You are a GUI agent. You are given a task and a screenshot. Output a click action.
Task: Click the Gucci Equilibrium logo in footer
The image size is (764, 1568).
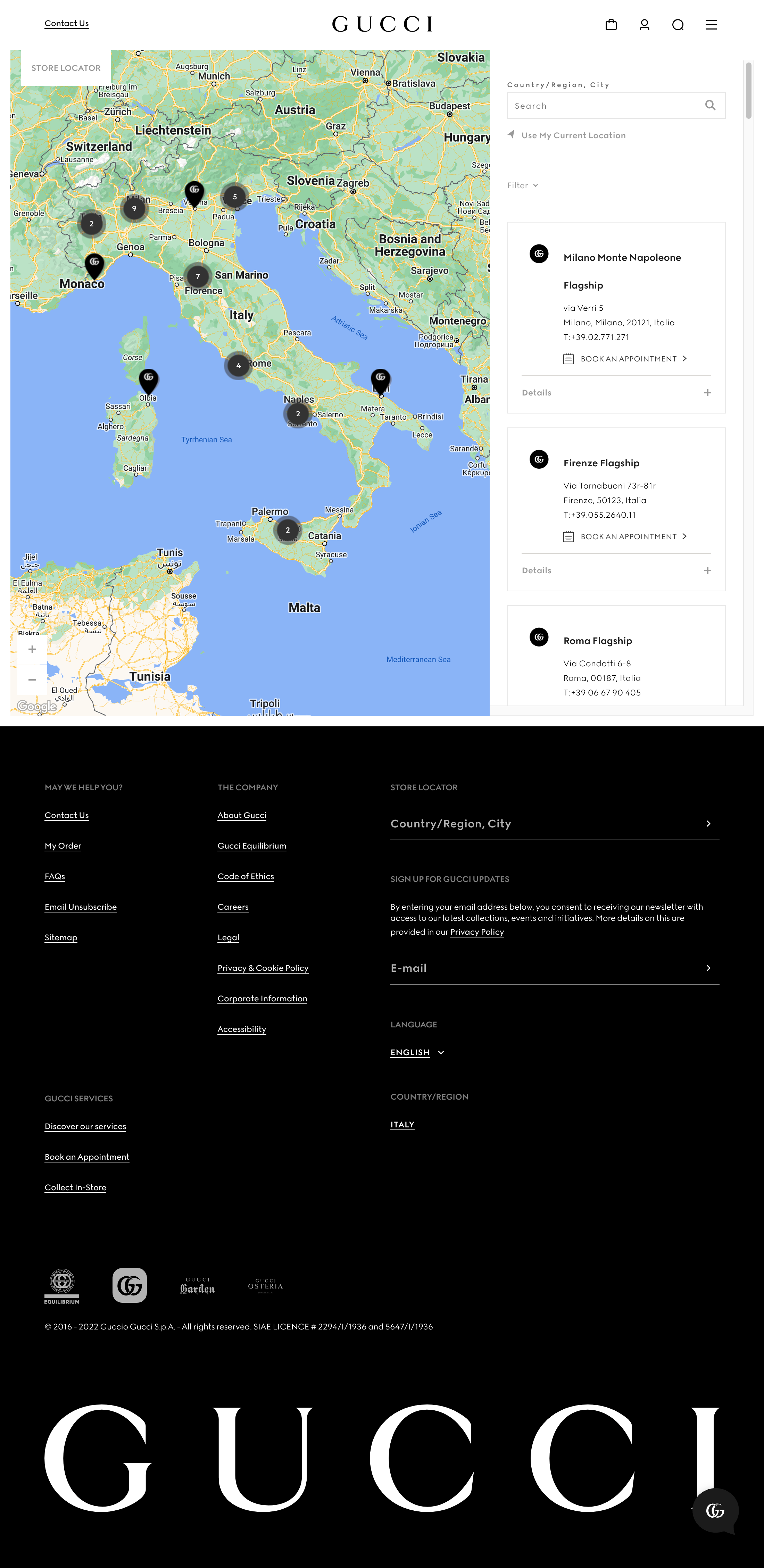point(62,1286)
